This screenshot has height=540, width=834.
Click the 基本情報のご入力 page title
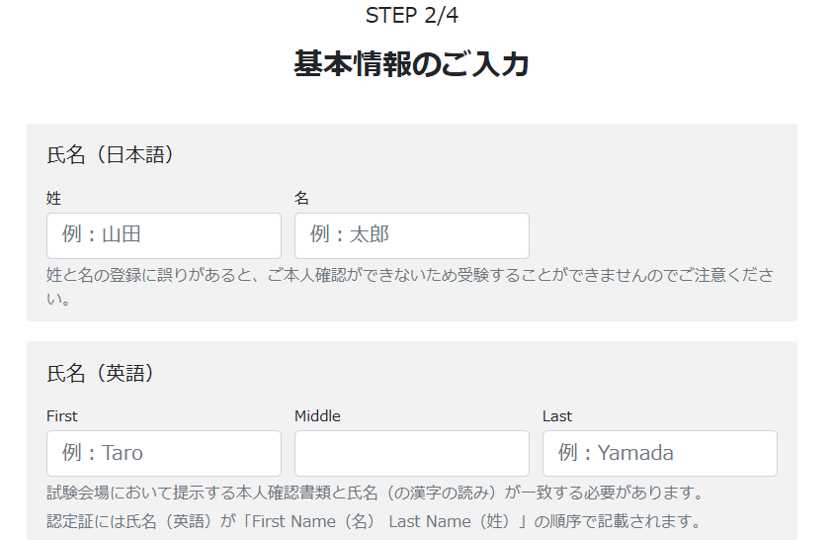[x=412, y=64]
